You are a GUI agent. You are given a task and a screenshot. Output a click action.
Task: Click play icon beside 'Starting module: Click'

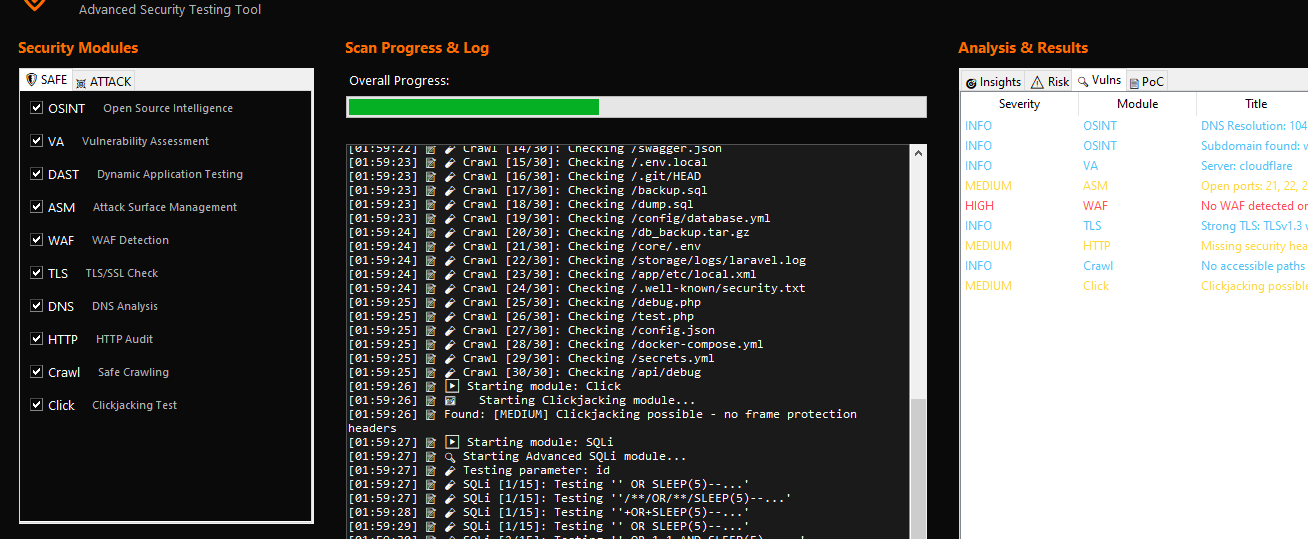point(451,386)
